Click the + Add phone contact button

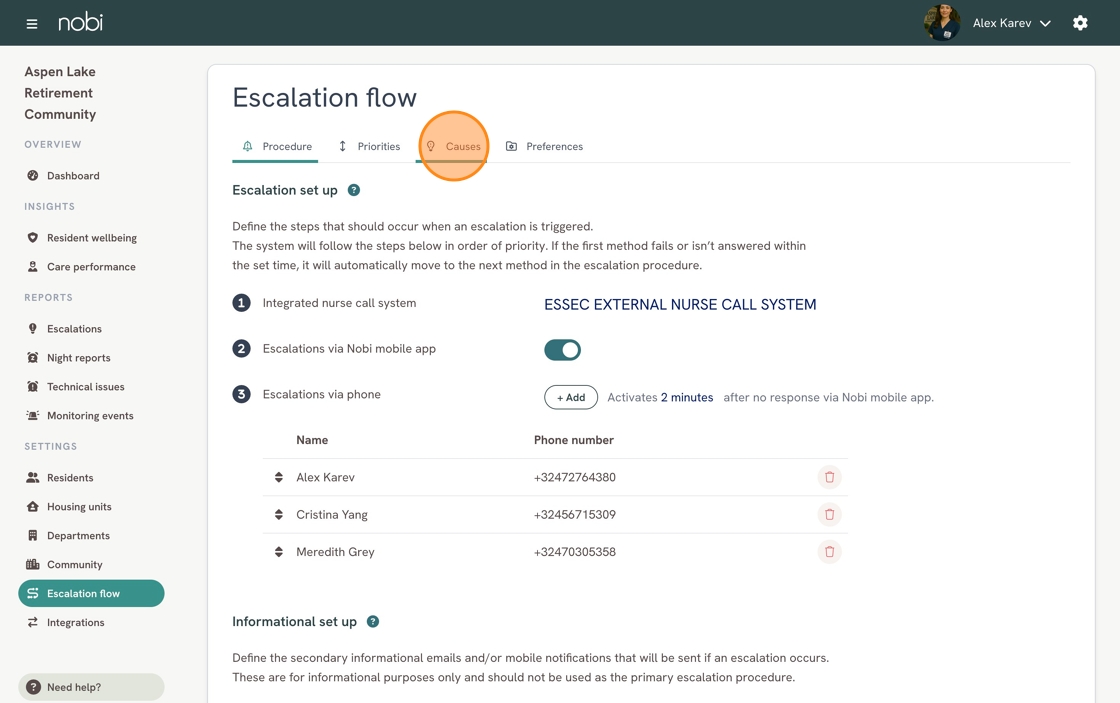coord(571,397)
